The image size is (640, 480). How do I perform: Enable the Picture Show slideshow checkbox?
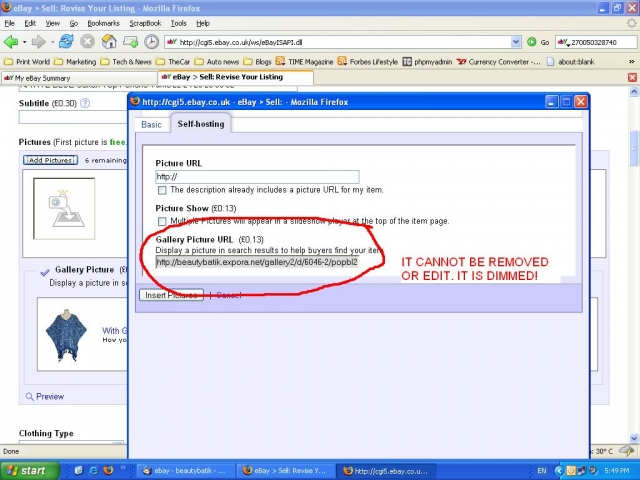click(x=162, y=221)
